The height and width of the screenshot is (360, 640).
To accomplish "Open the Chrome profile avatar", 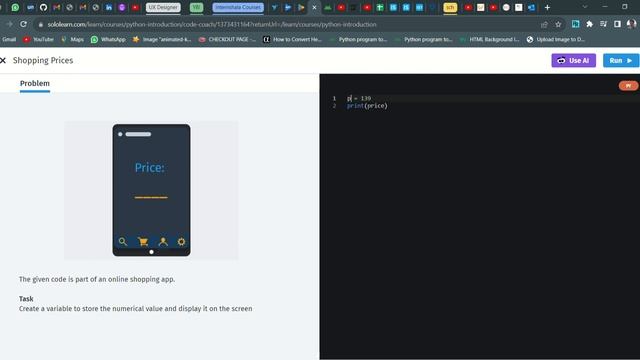I will click(x=631, y=24).
